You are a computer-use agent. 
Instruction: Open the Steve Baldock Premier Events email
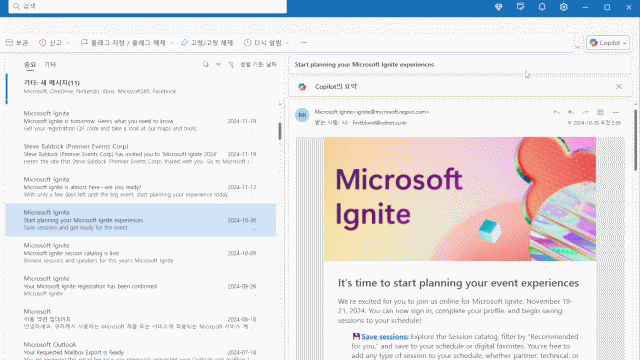pyautogui.click(x=140, y=154)
